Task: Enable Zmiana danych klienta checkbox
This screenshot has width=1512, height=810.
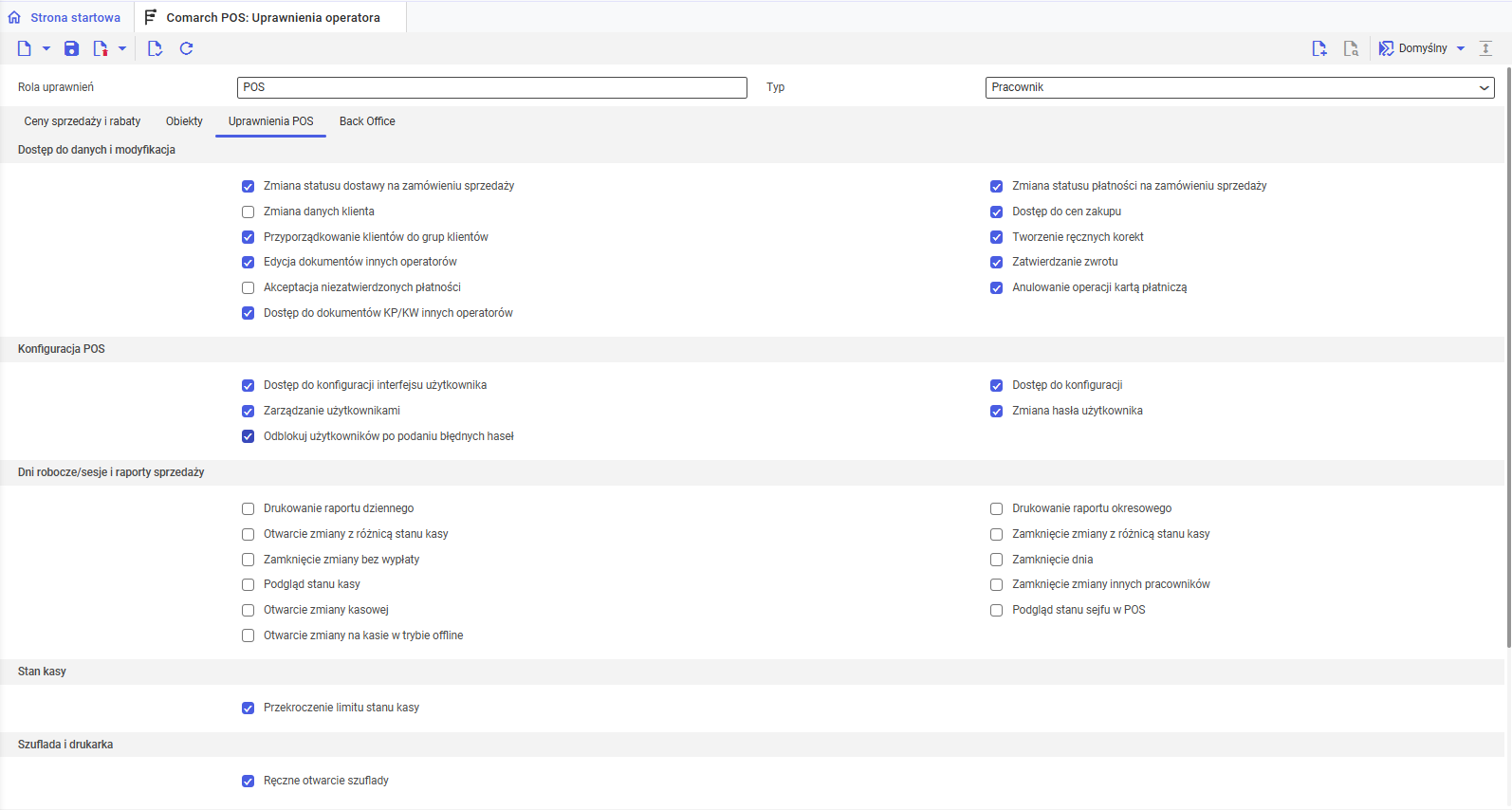Action: 249,212
